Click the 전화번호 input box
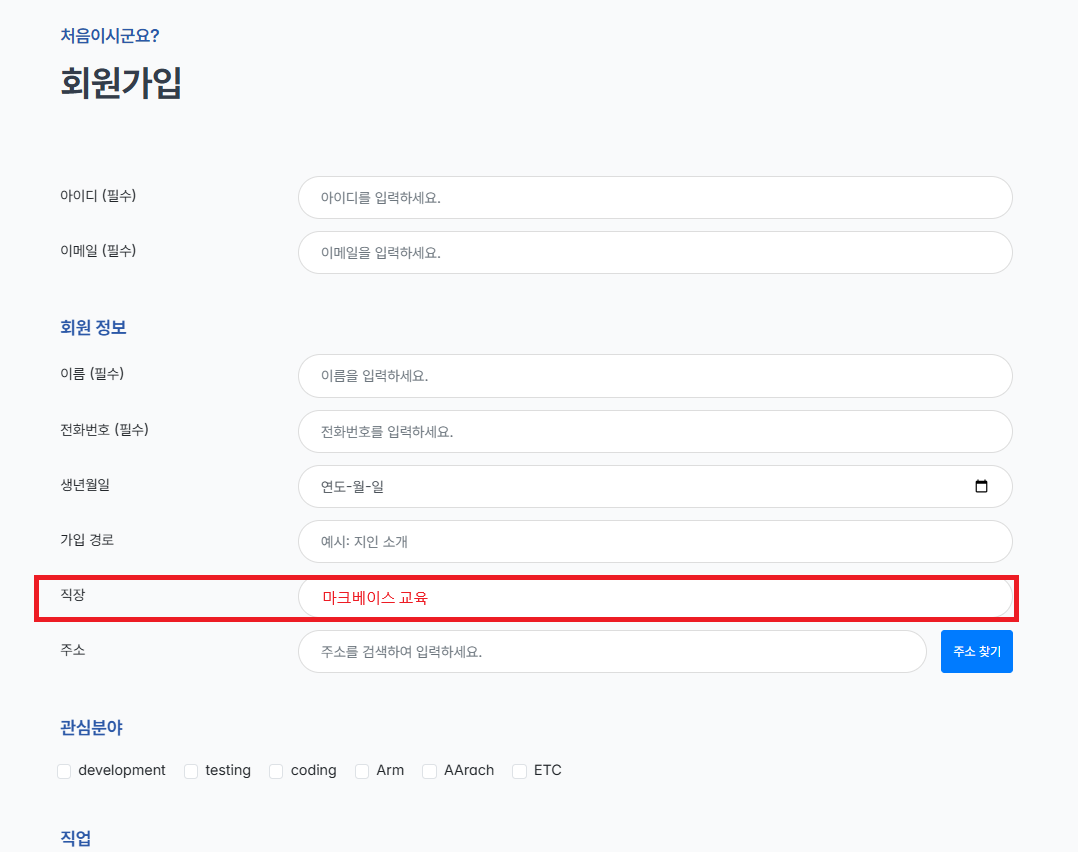Viewport: 1078px width, 852px height. click(655, 432)
